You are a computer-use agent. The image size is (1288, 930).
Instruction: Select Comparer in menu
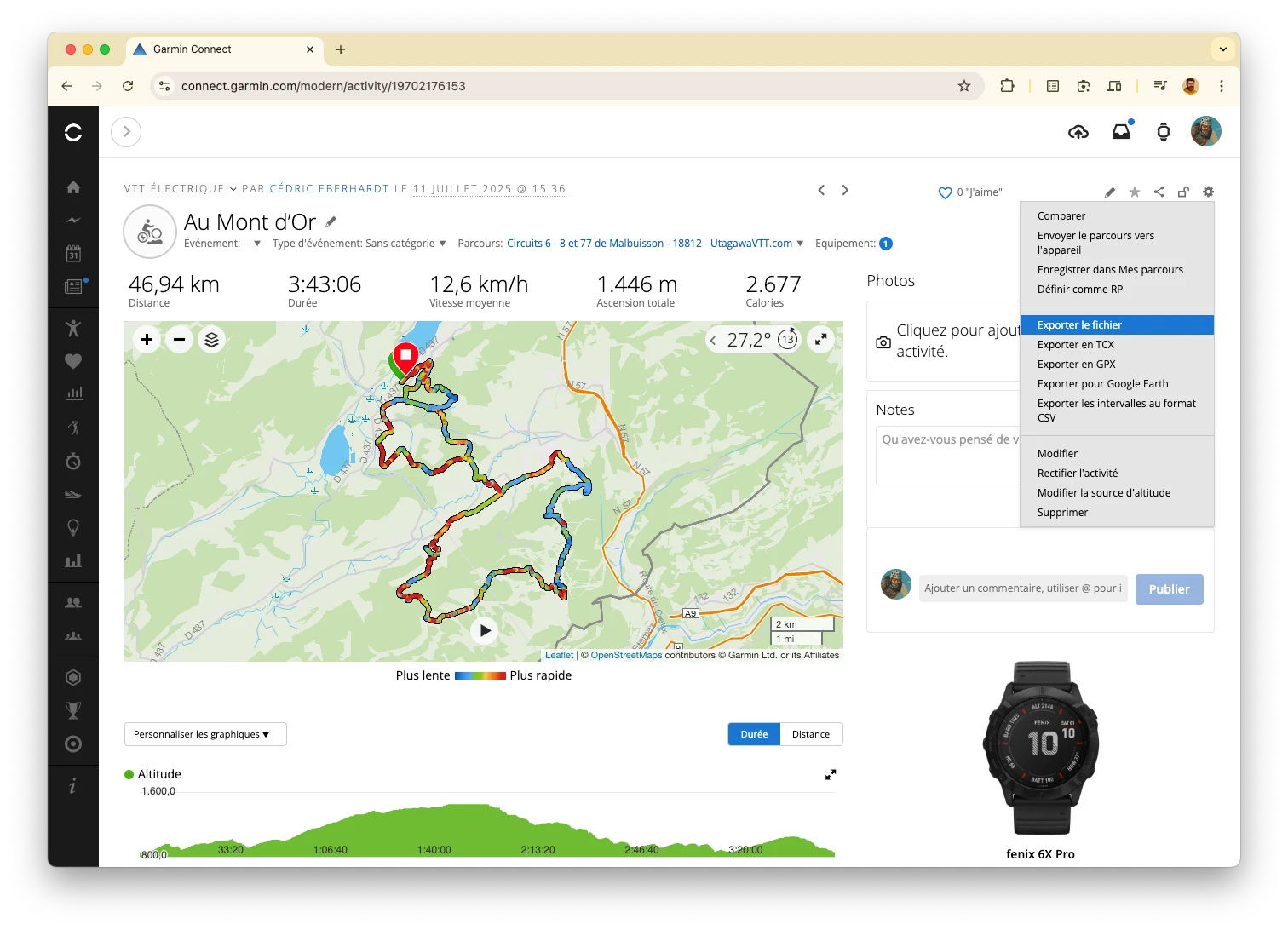tap(1117, 216)
